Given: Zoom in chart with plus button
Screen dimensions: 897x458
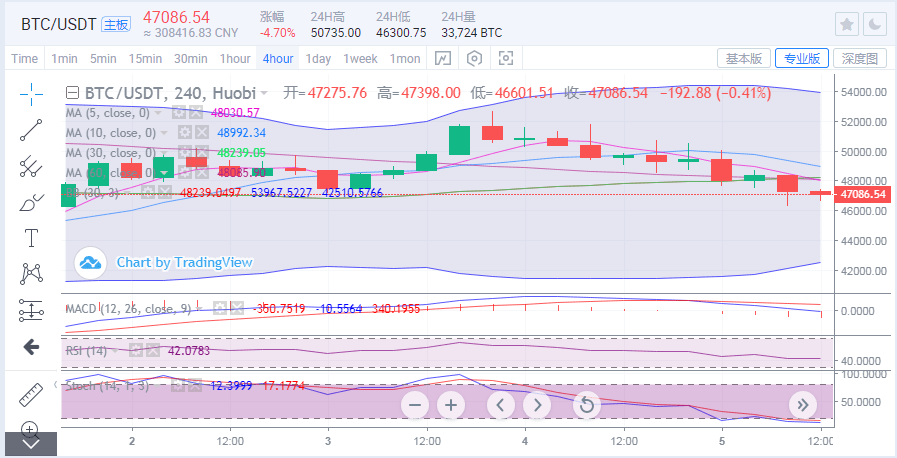Looking at the screenshot, I should [451, 405].
